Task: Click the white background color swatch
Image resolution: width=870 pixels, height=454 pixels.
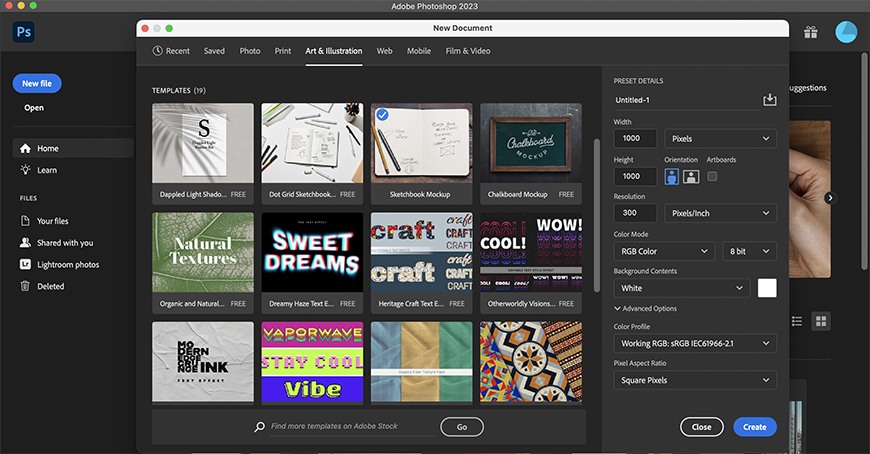Action: point(767,288)
